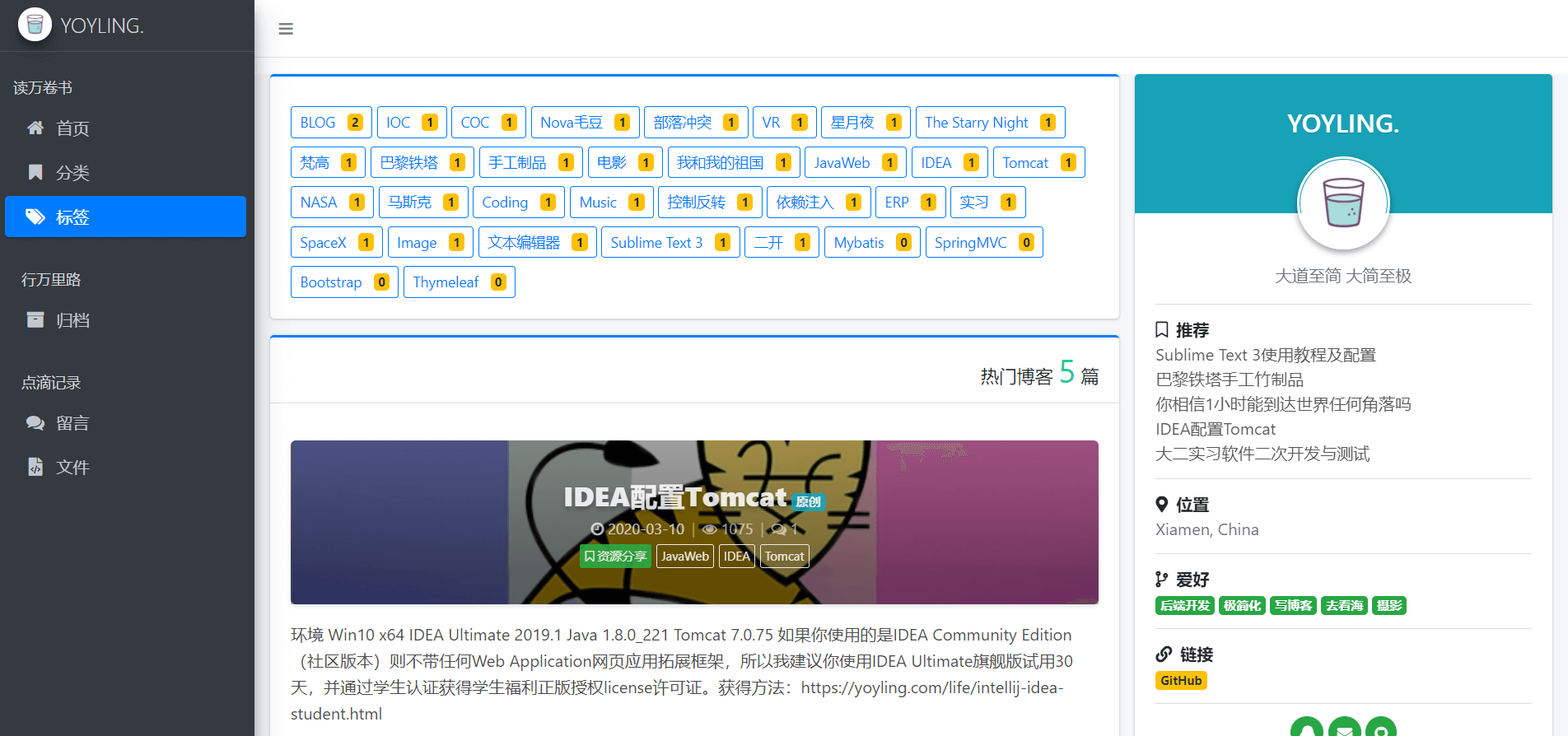The height and width of the screenshot is (736, 1568).
Task: Open recommended 大二实习软件二次开发与测试
Action: pyautogui.click(x=1262, y=454)
